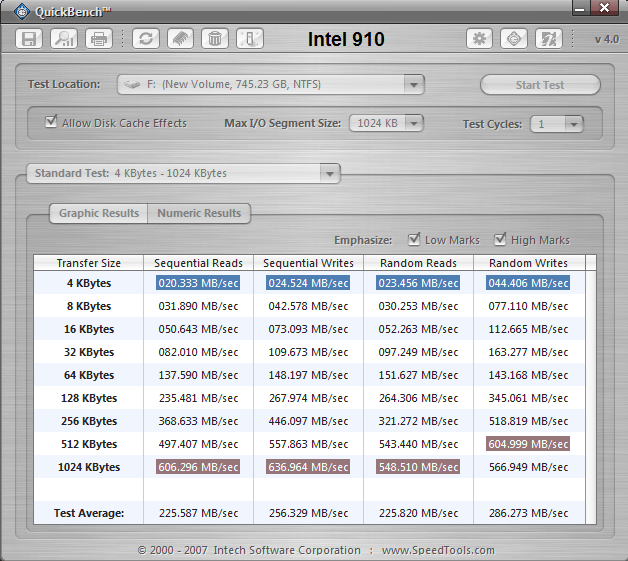Open the print preview magnifier icon
The width and height of the screenshot is (628, 561).
tap(64, 39)
